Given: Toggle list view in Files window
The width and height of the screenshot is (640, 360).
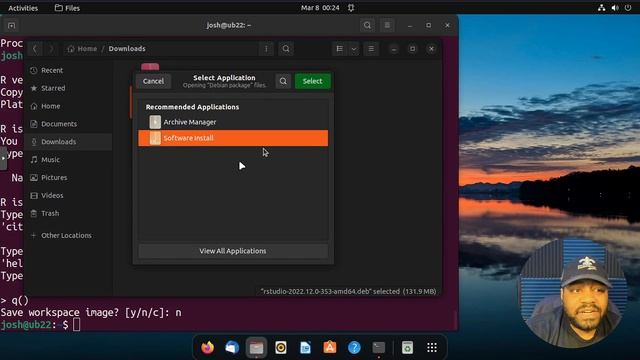Looking at the screenshot, I should 340,49.
